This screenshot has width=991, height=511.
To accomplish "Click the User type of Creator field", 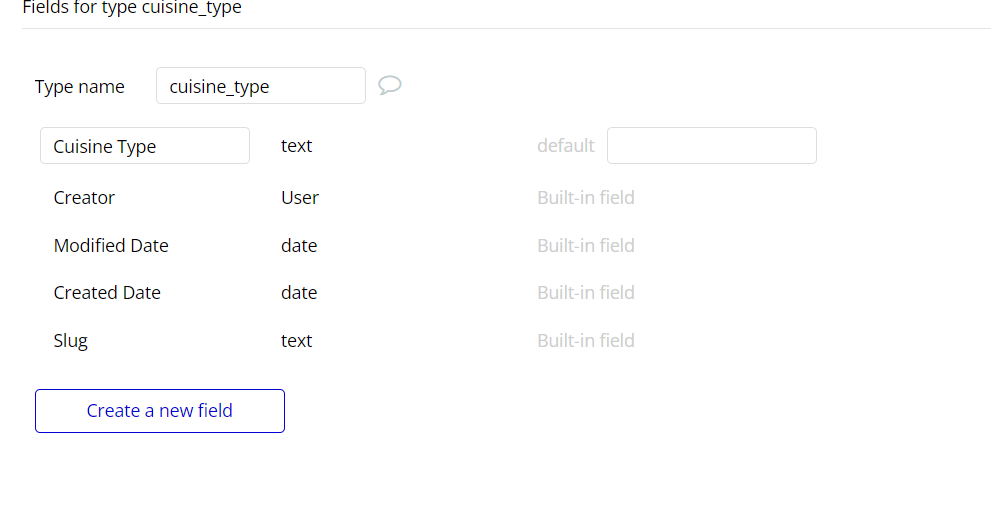I will [x=300, y=198].
